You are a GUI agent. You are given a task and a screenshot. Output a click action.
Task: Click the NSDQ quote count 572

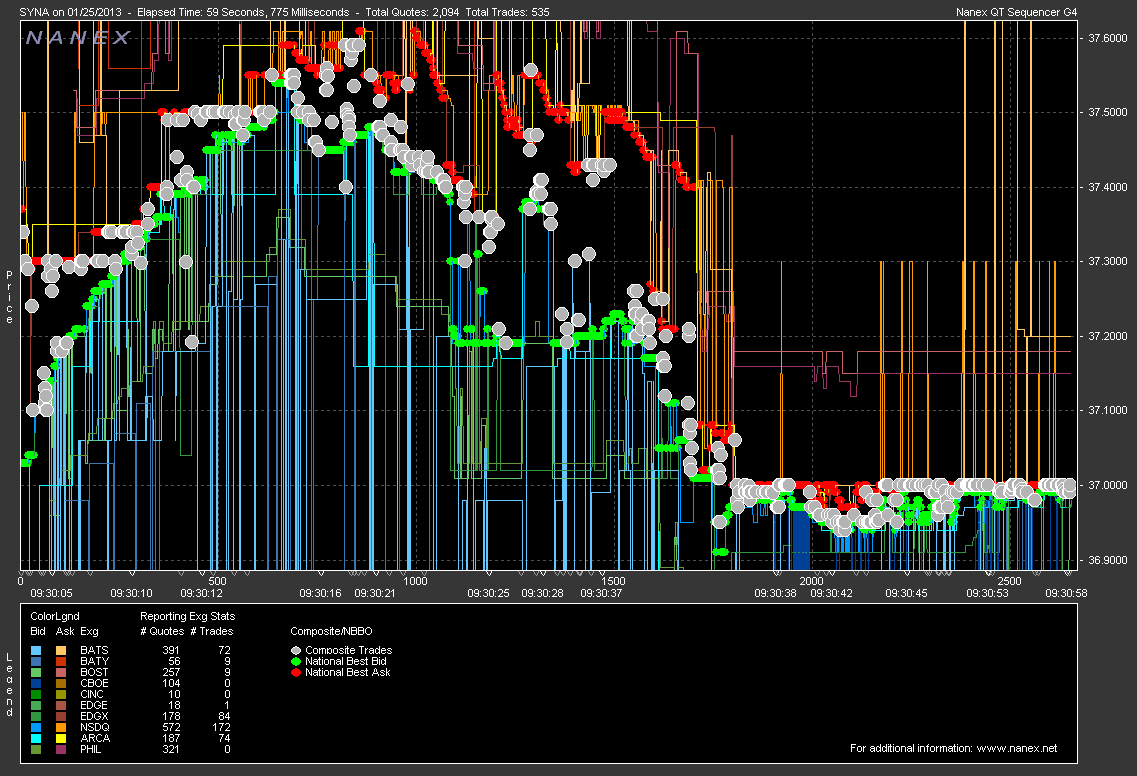(x=171, y=727)
